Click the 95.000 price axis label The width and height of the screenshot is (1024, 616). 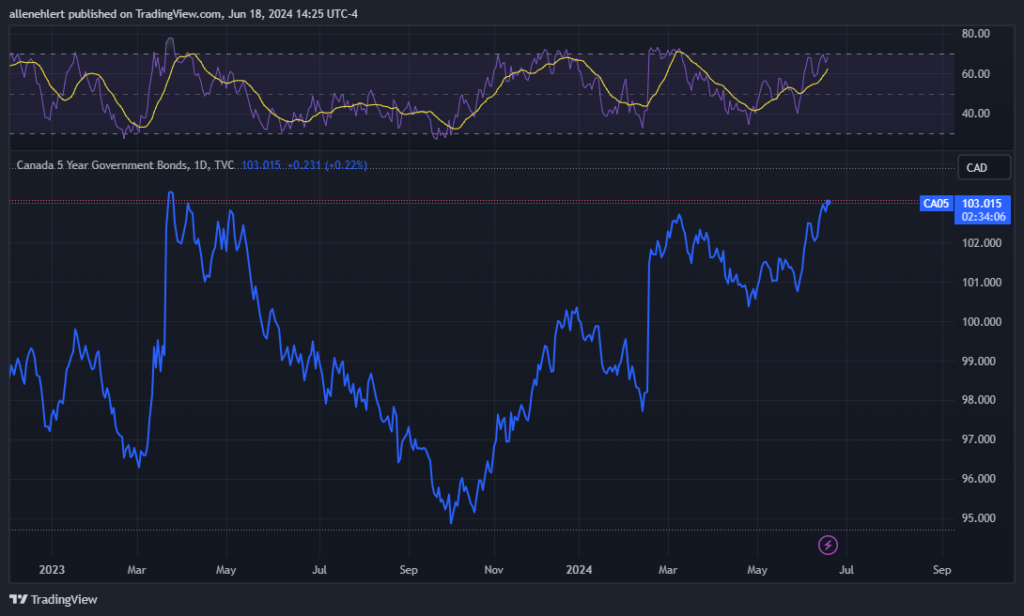984,518
